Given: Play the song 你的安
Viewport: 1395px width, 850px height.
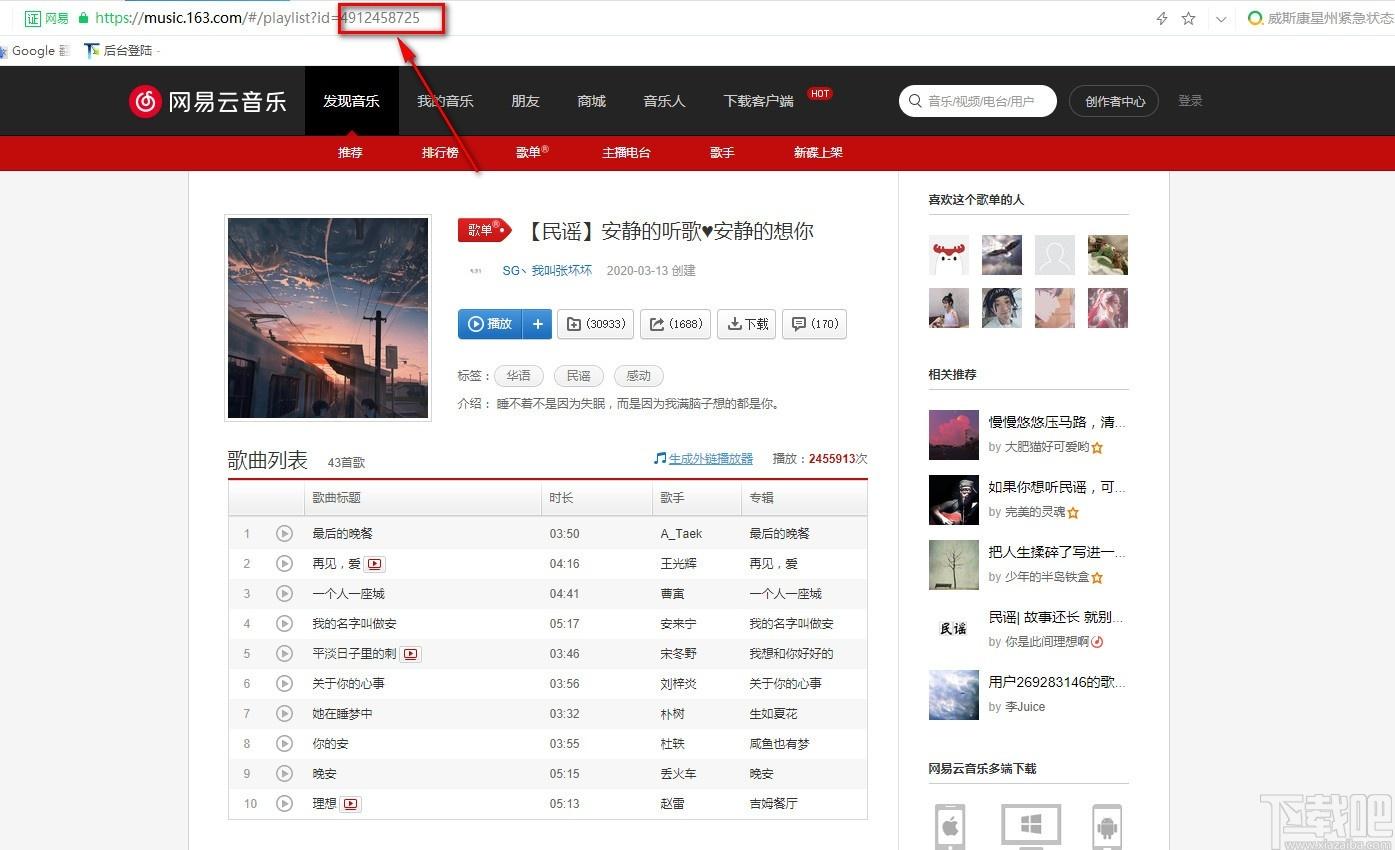Looking at the screenshot, I should tap(284, 744).
